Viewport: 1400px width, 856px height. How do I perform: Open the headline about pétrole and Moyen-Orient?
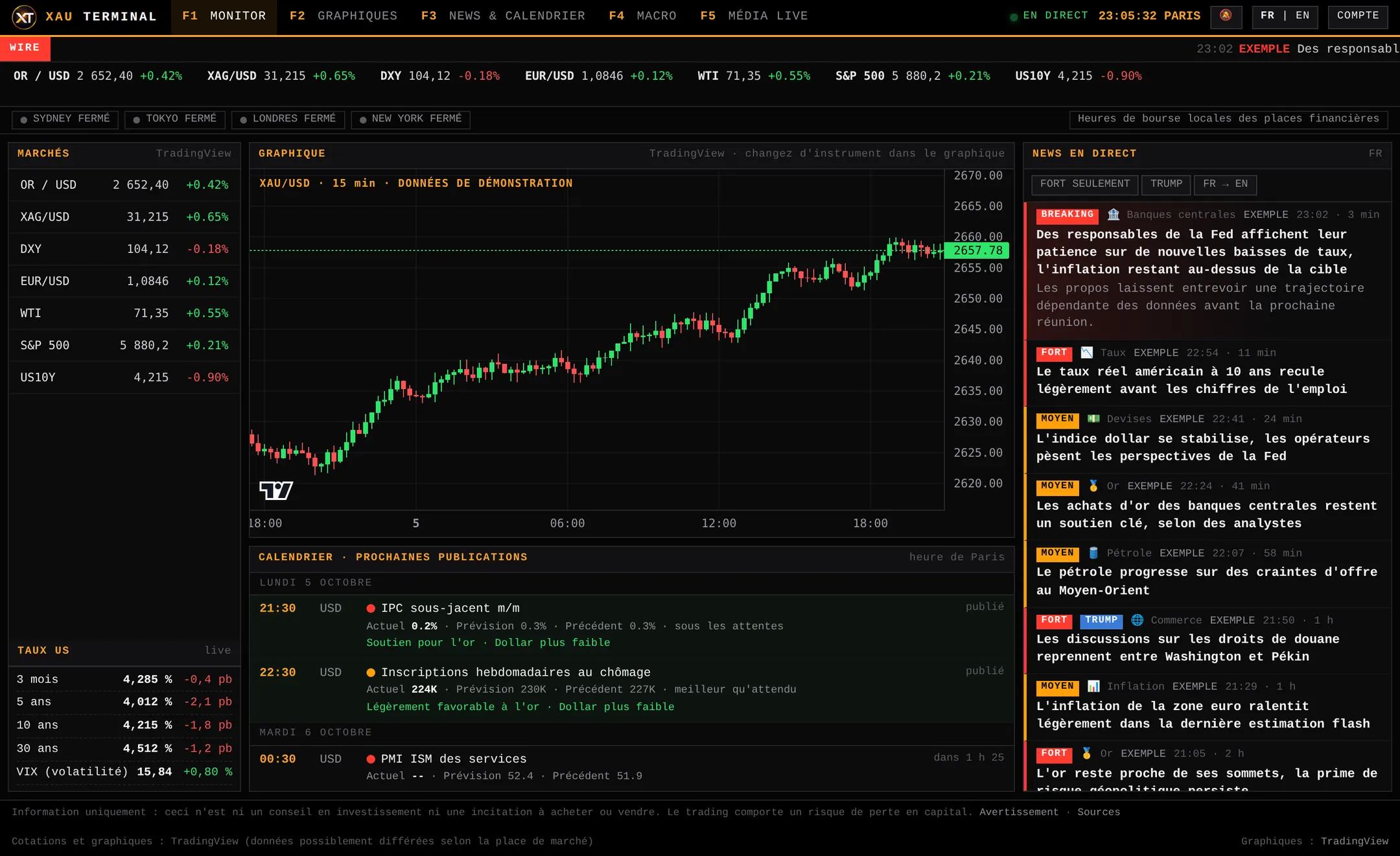click(1207, 581)
